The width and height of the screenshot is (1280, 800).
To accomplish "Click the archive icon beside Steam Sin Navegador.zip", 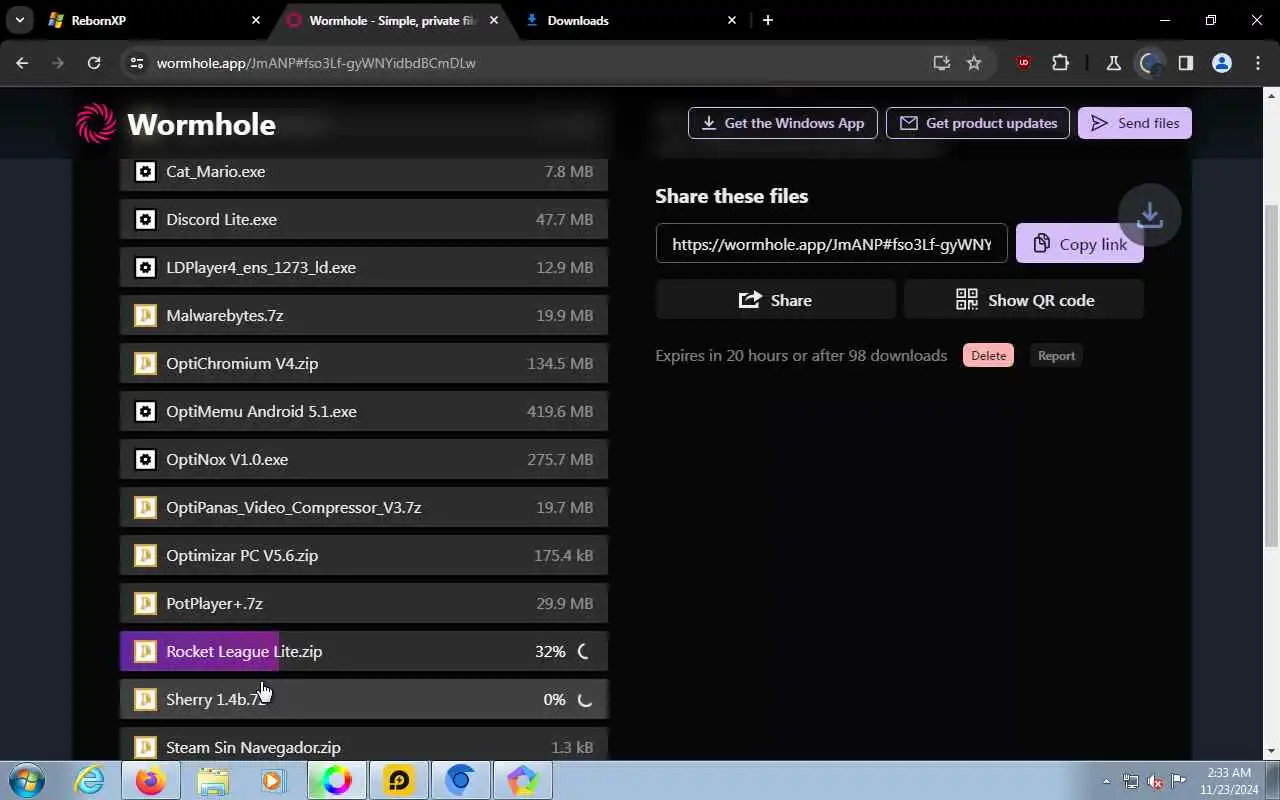I will coord(145,747).
